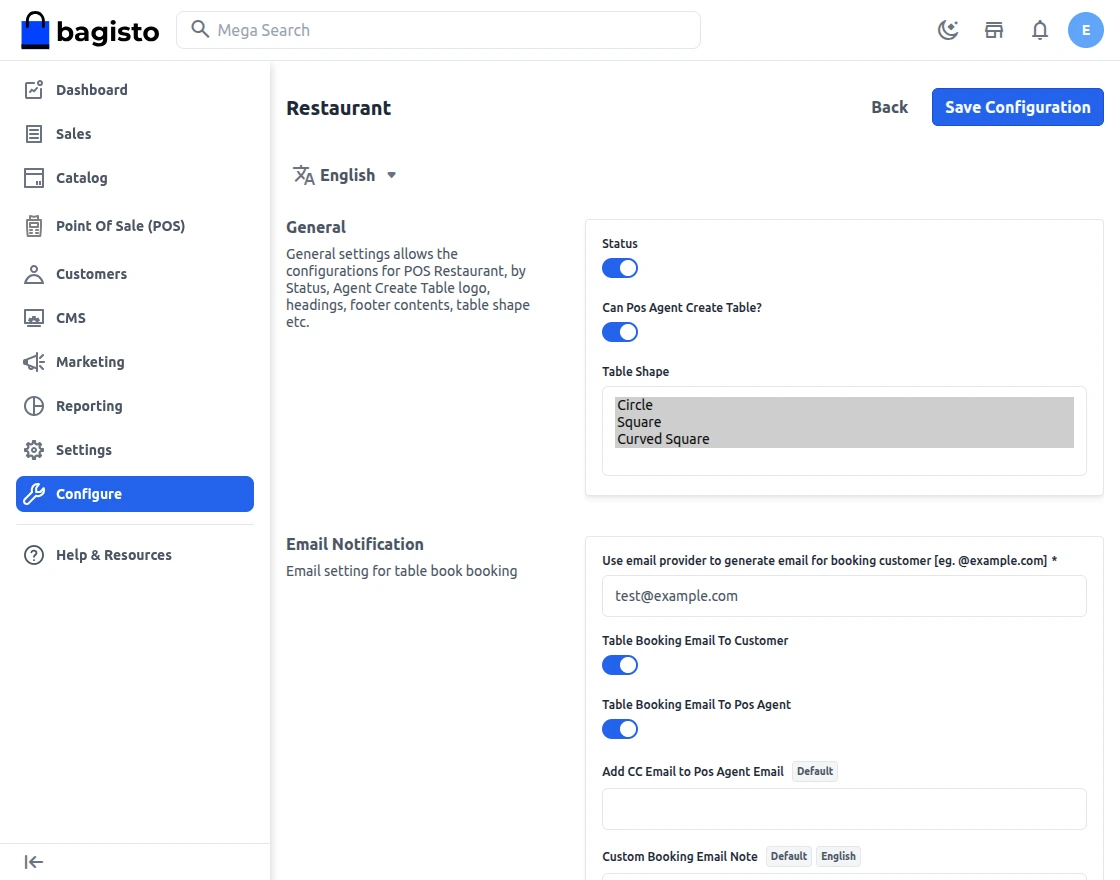Click the Help & Resources question icon
Image resolution: width=1120 pixels, height=880 pixels.
pos(34,555)
